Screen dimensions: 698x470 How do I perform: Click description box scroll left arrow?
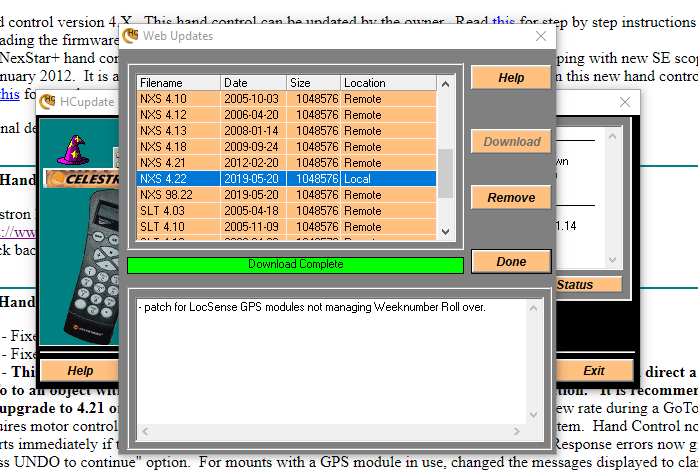(145, 431)
